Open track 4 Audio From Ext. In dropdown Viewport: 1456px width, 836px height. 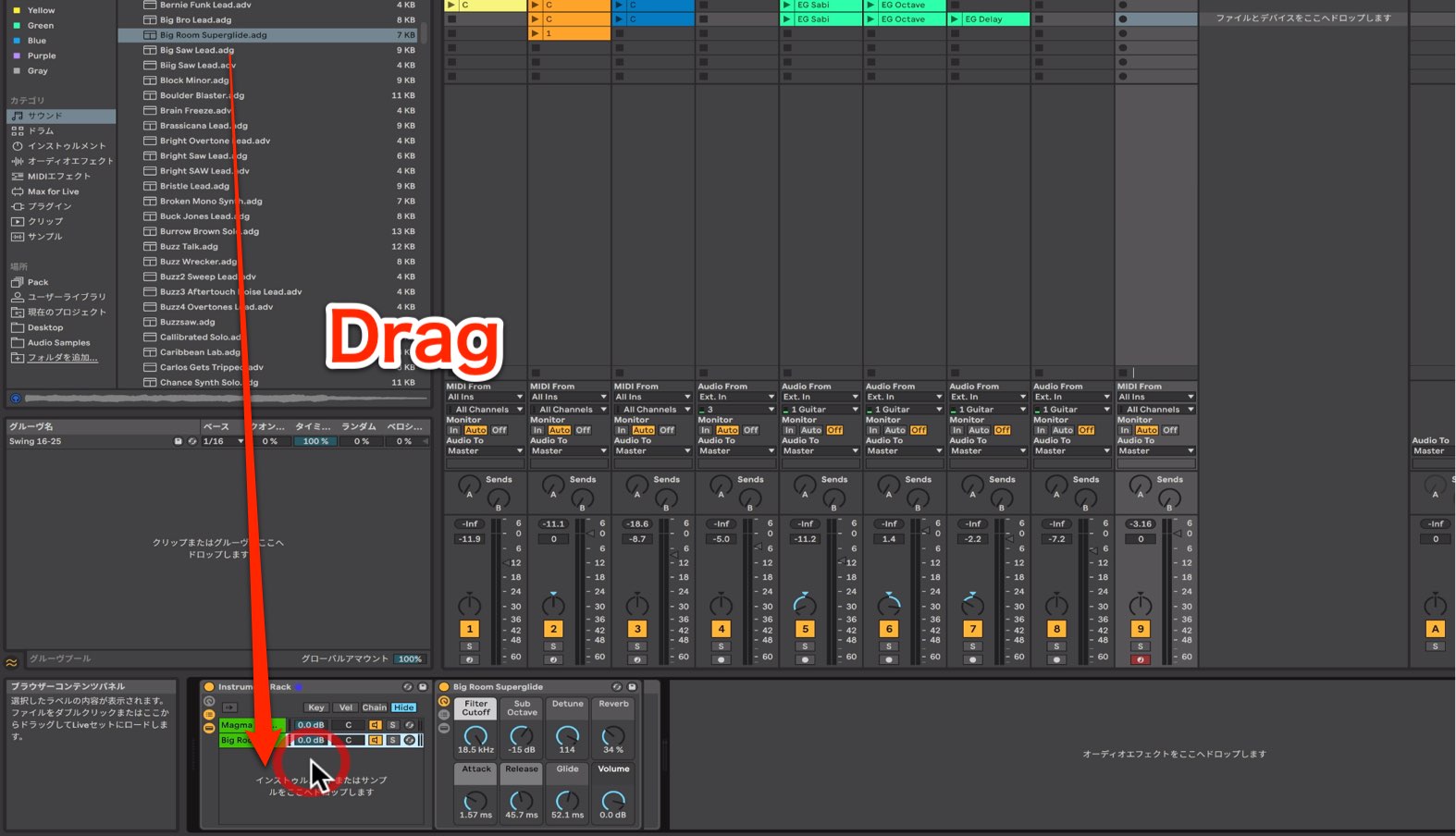click(x=736, y=397)
